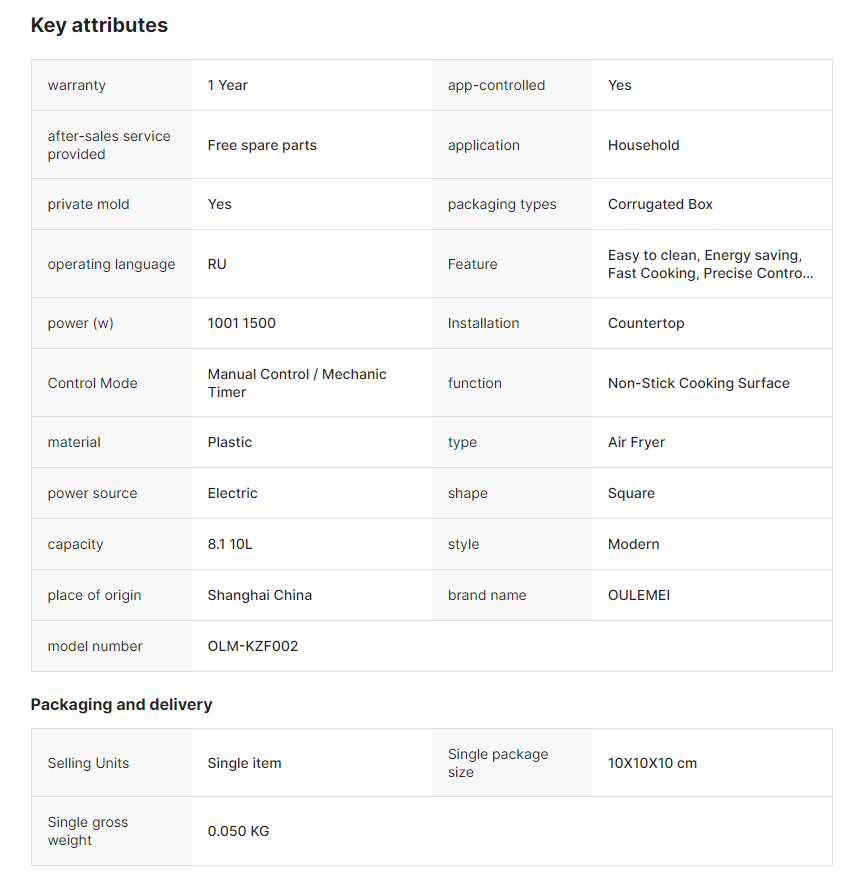This screenshot has height=872, width=868.
Task: Click the Selling Units label
Action: click(x=88, y=763)
